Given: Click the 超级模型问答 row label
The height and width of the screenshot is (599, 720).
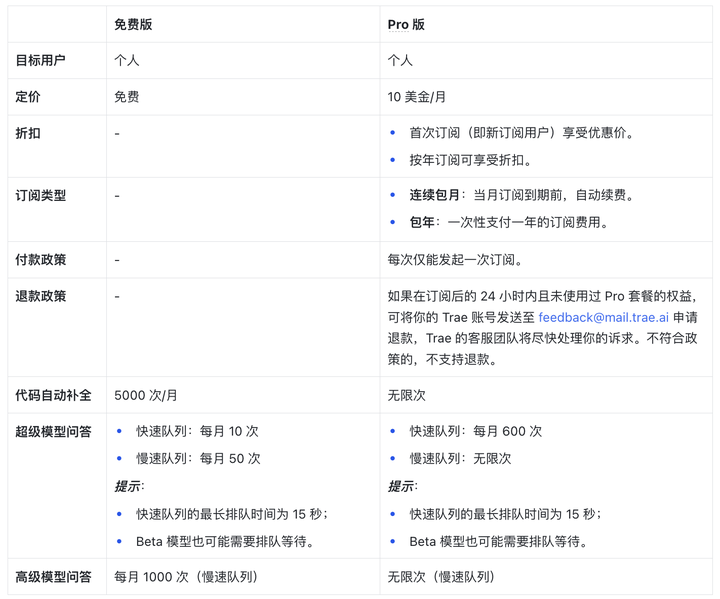Looking at the screenshot, I should [53, 431].
